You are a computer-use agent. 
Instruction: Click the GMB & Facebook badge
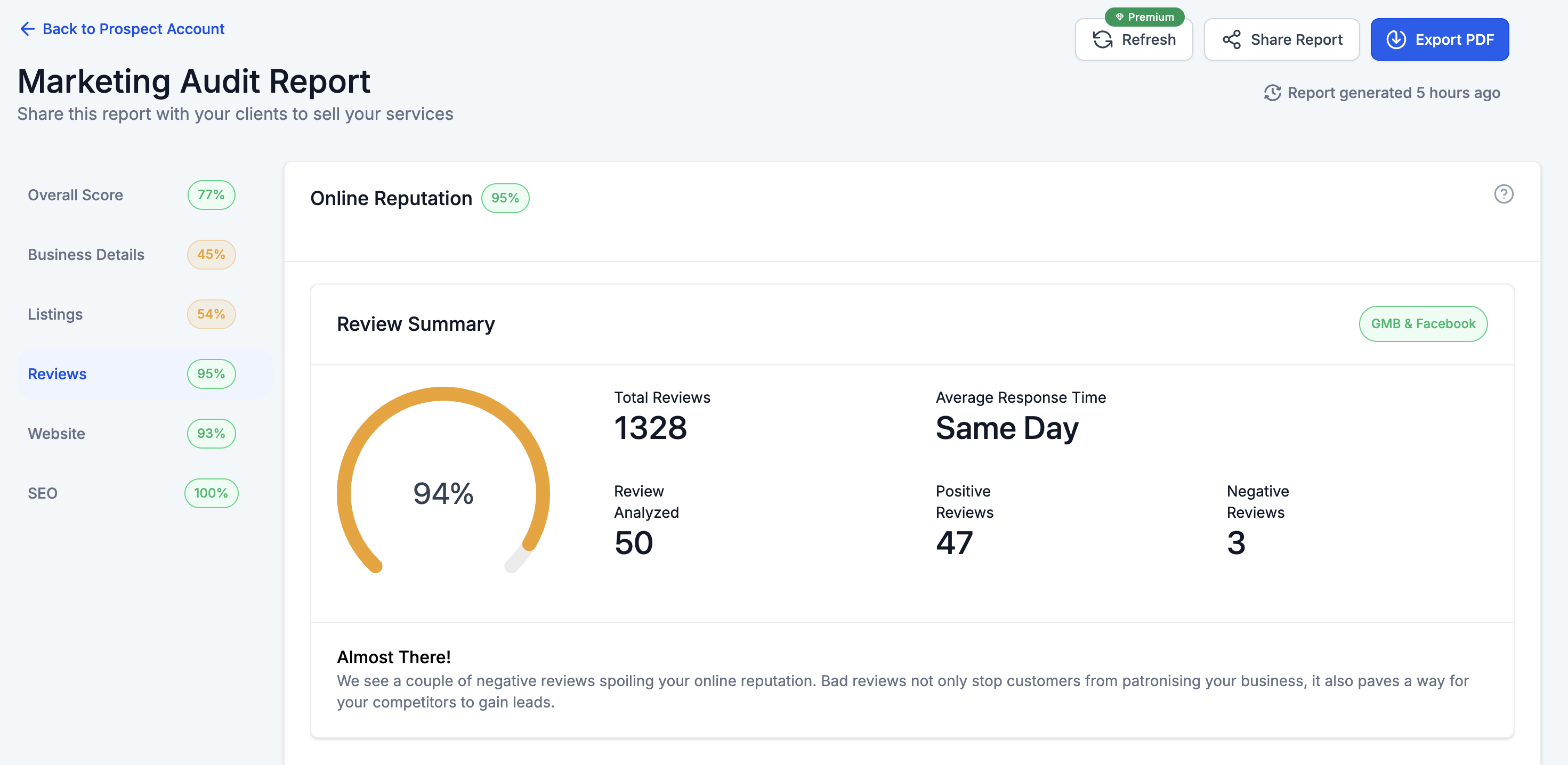[1422, 324]
